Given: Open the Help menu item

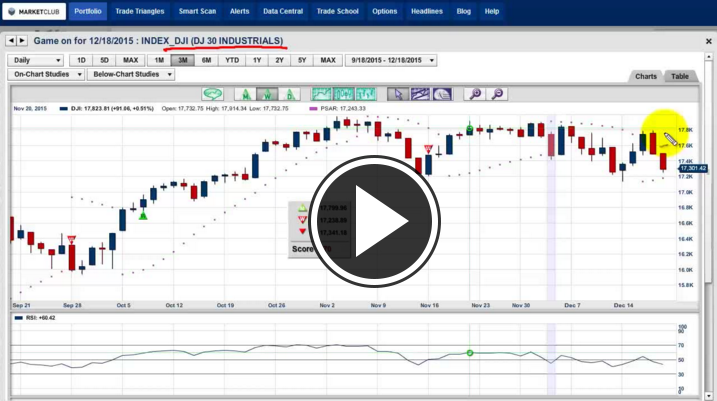Looking at the screenshot, I should 492,11.
